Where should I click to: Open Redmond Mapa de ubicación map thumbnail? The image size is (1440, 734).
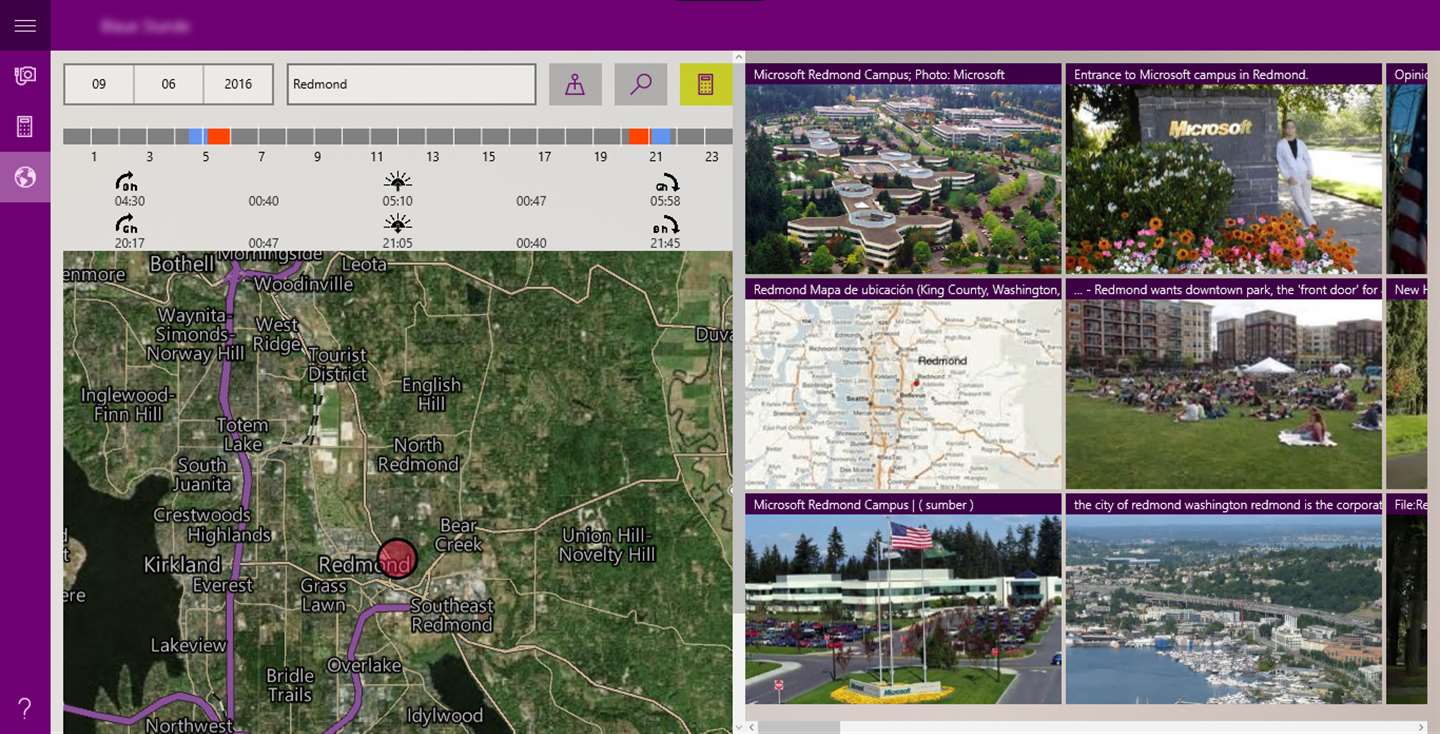pos(903,384)
